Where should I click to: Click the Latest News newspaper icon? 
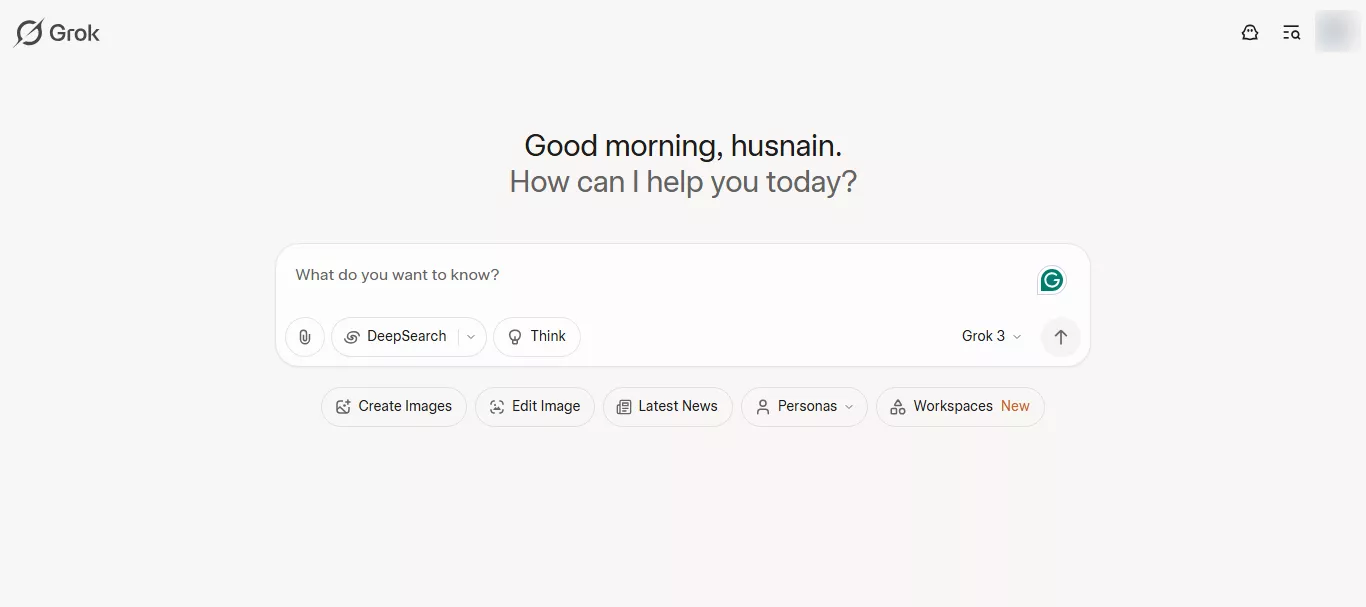click(x=624, y=407)
